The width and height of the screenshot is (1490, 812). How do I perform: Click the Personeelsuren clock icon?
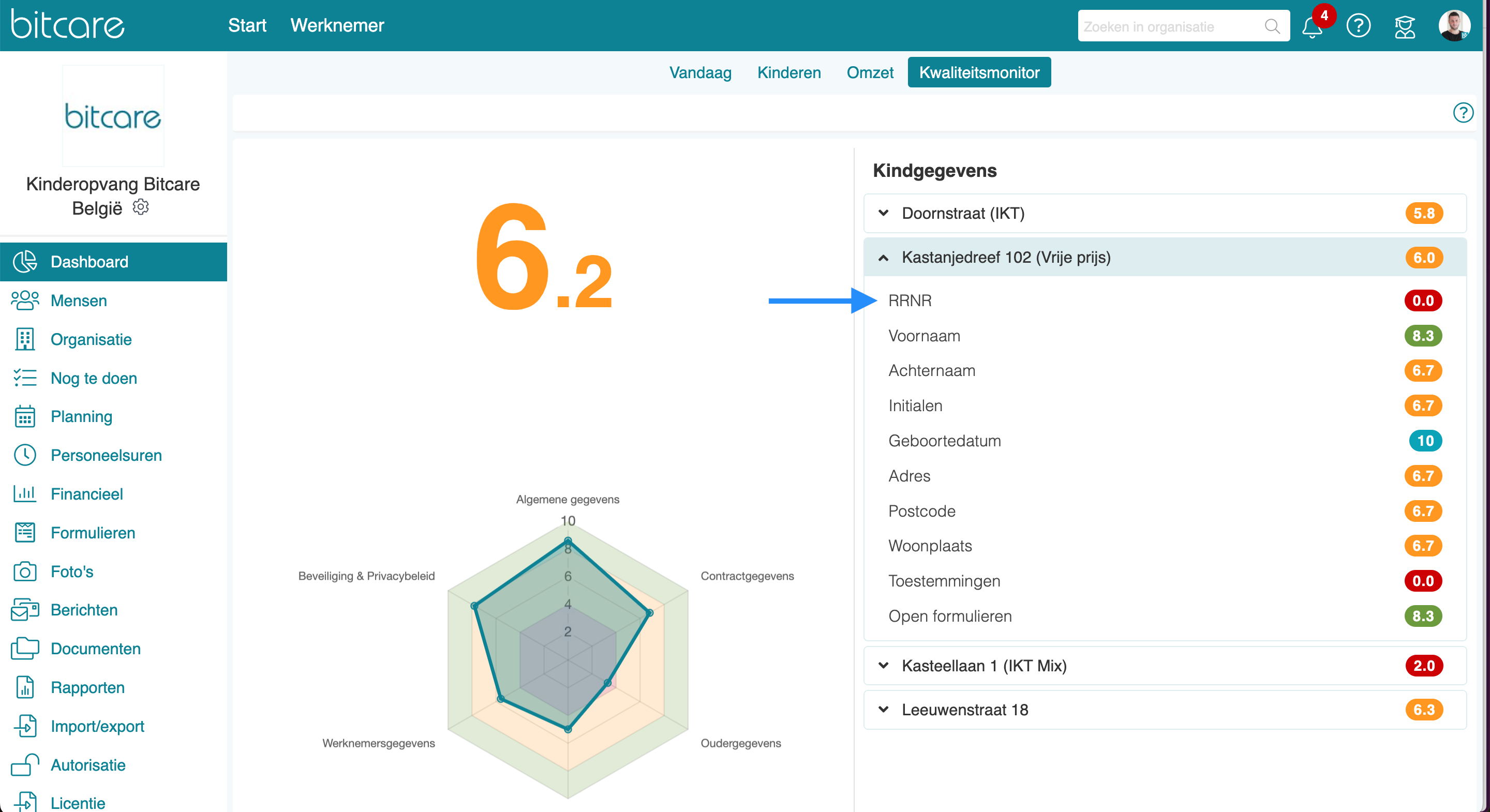(24, 455)
